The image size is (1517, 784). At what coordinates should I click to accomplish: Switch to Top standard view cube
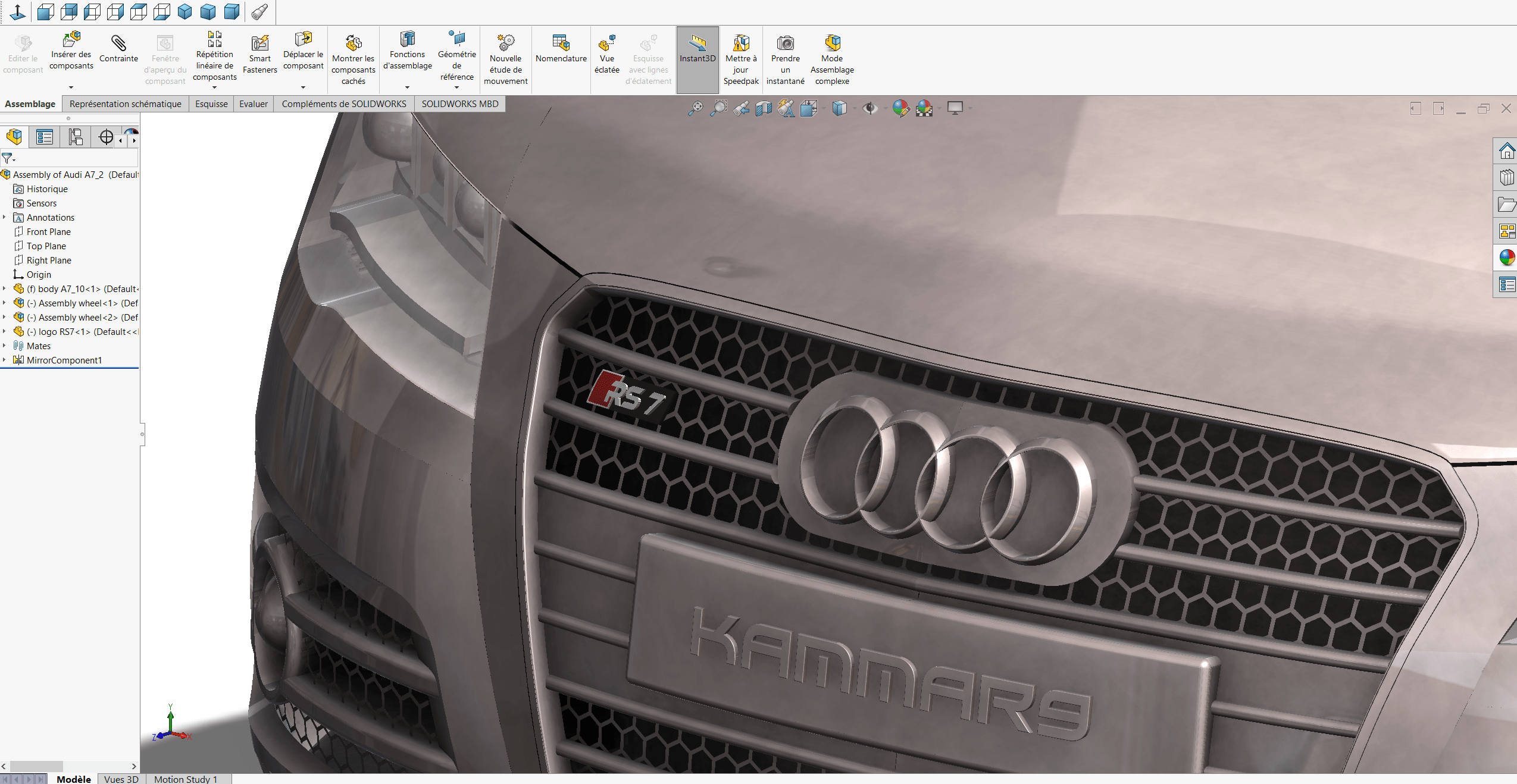pos(139,11)
